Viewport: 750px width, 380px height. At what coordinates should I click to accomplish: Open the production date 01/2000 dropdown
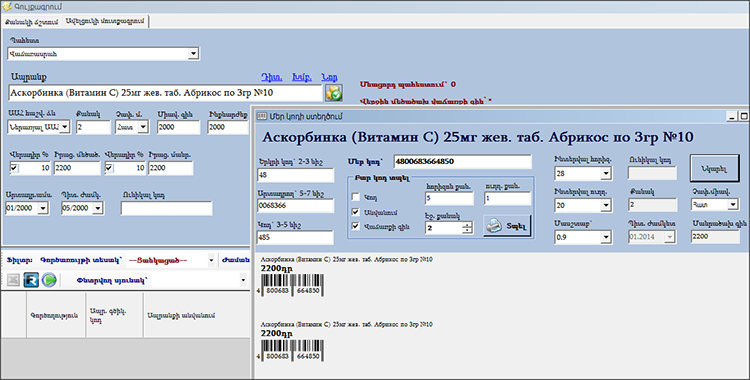coord(43,208)
